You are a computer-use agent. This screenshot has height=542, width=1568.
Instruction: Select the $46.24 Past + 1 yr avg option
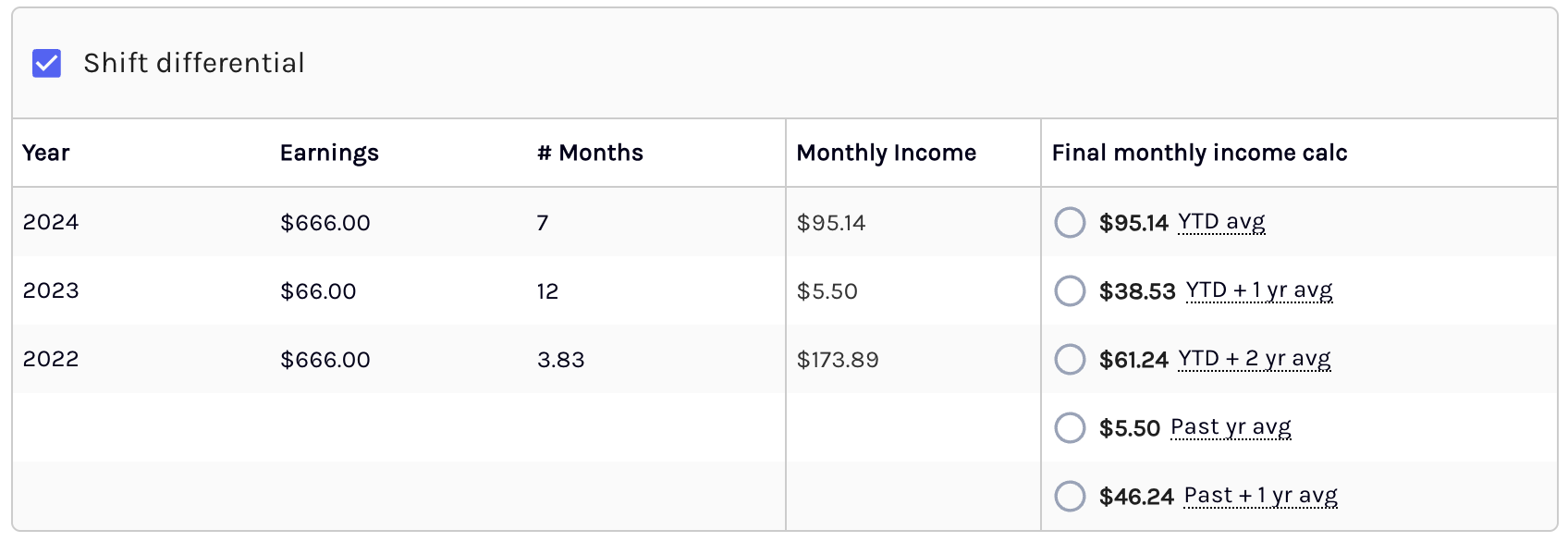pos(1070,496)
